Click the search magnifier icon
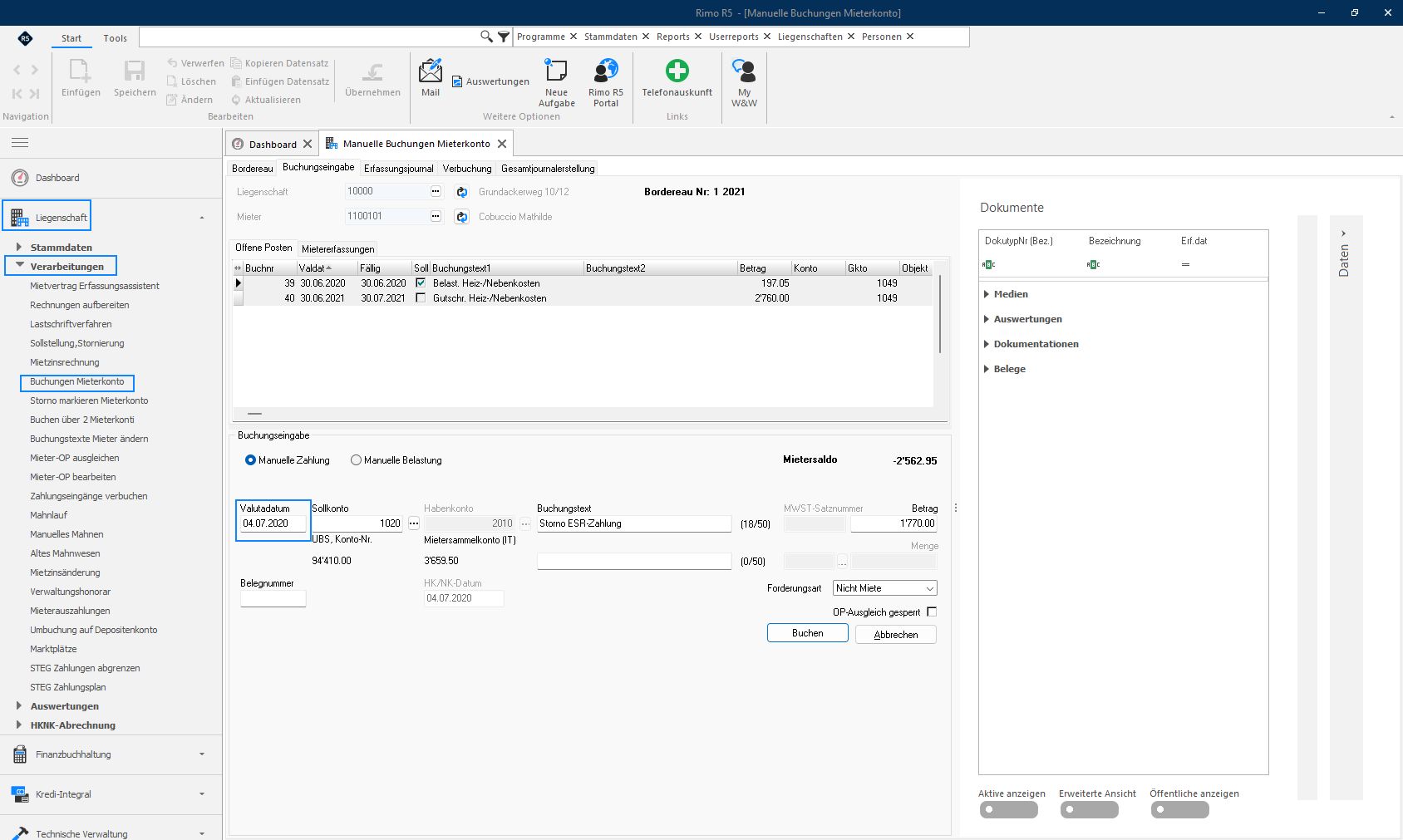1403x840 pixels. coord(486,37)
